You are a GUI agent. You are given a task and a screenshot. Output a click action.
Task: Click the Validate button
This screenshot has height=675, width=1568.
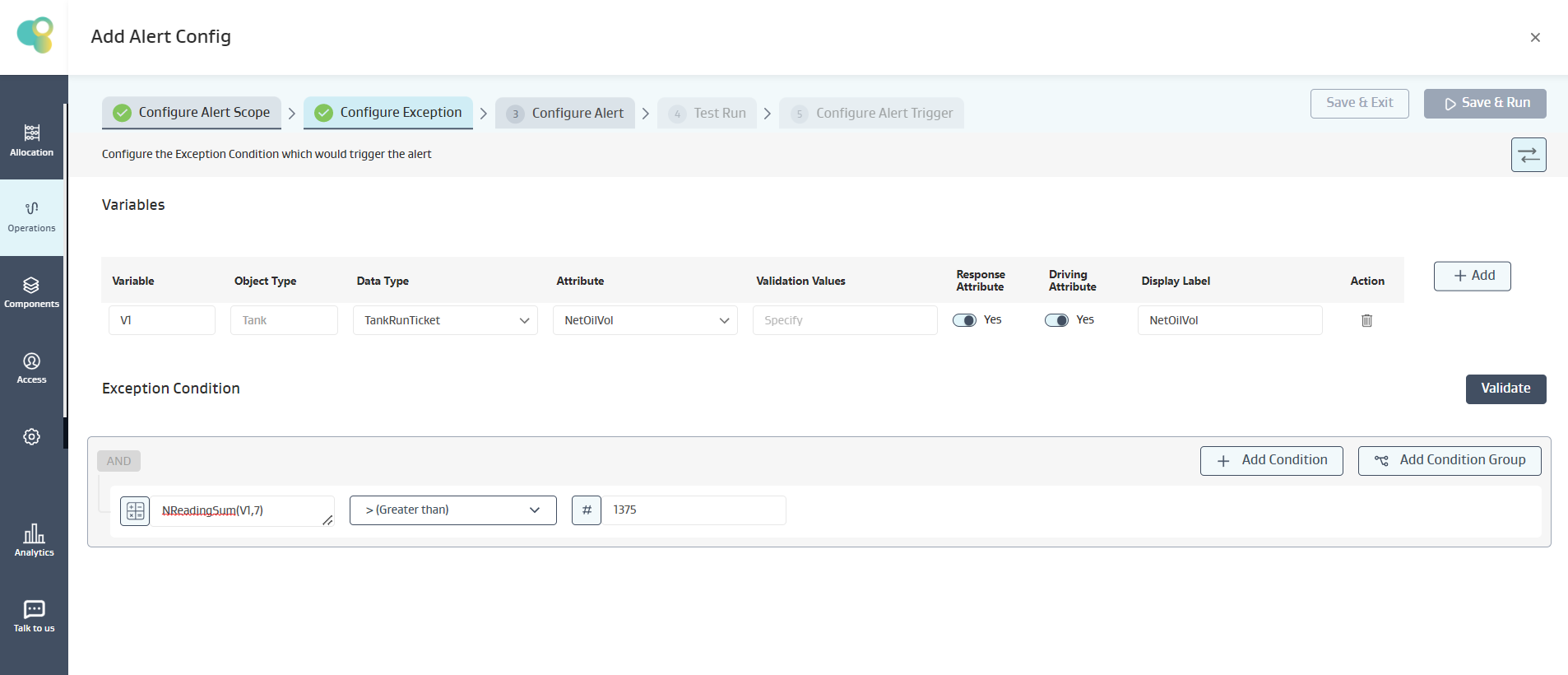(x=1505, y=389)
